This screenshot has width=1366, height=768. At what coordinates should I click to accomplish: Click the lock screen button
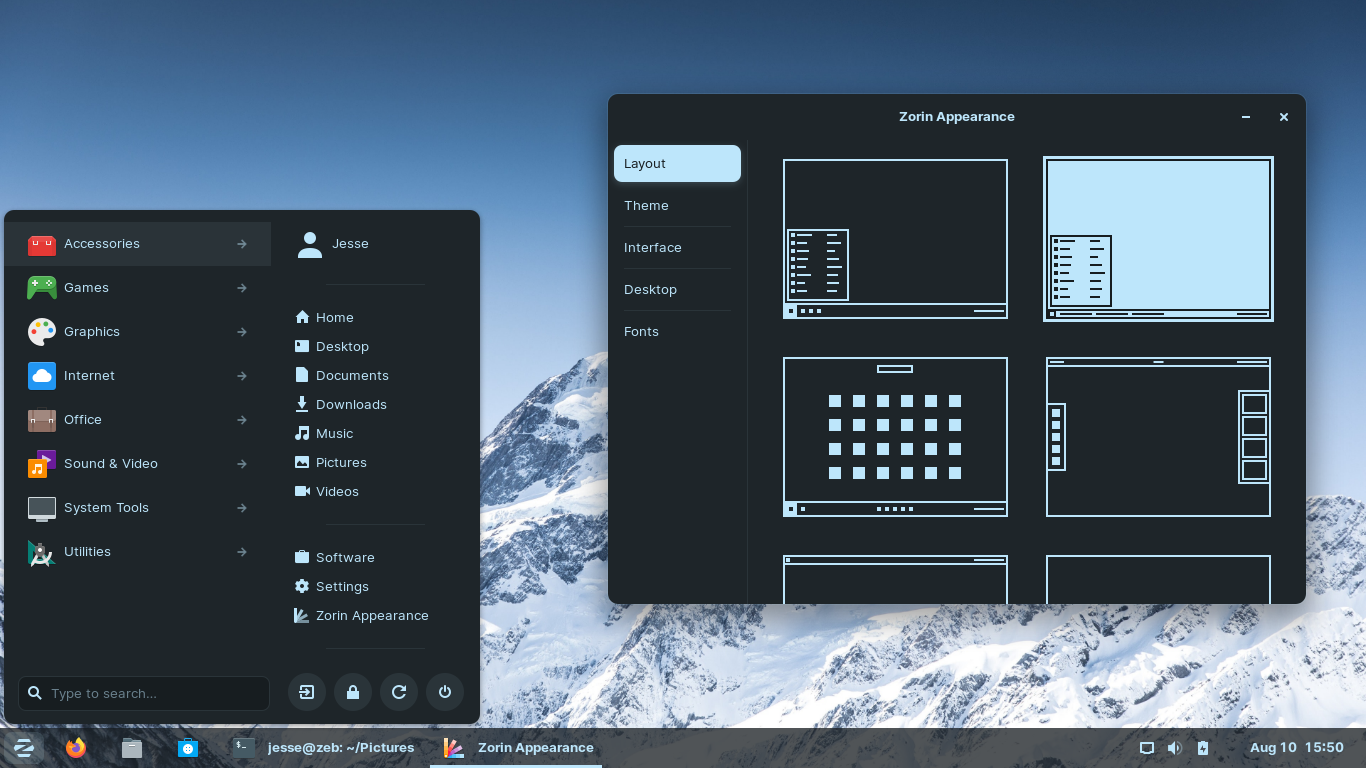353,692
